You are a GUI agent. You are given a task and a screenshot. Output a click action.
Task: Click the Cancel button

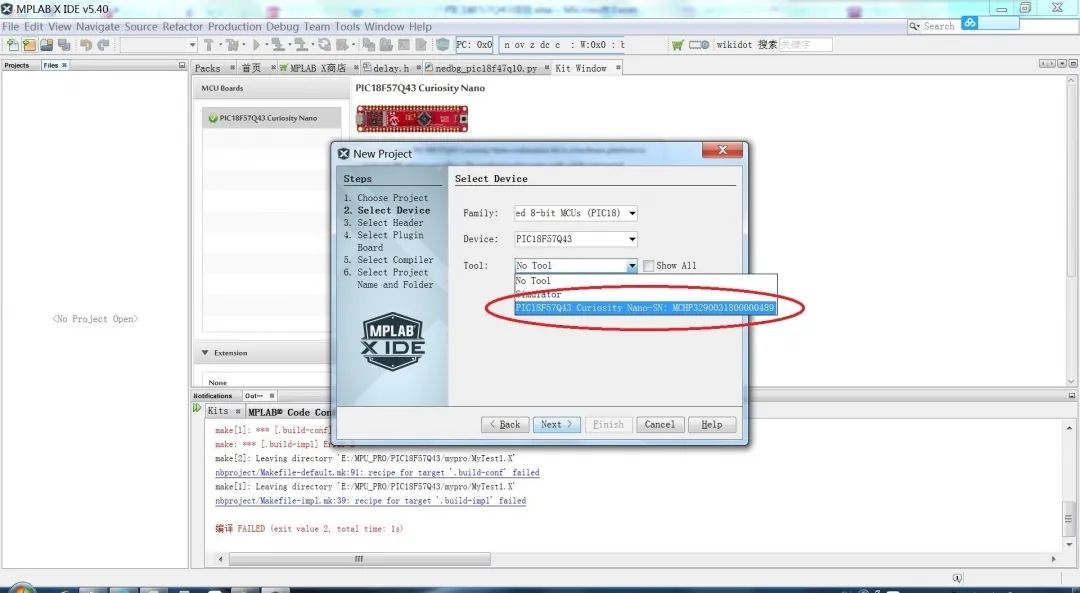coord(659,424)
